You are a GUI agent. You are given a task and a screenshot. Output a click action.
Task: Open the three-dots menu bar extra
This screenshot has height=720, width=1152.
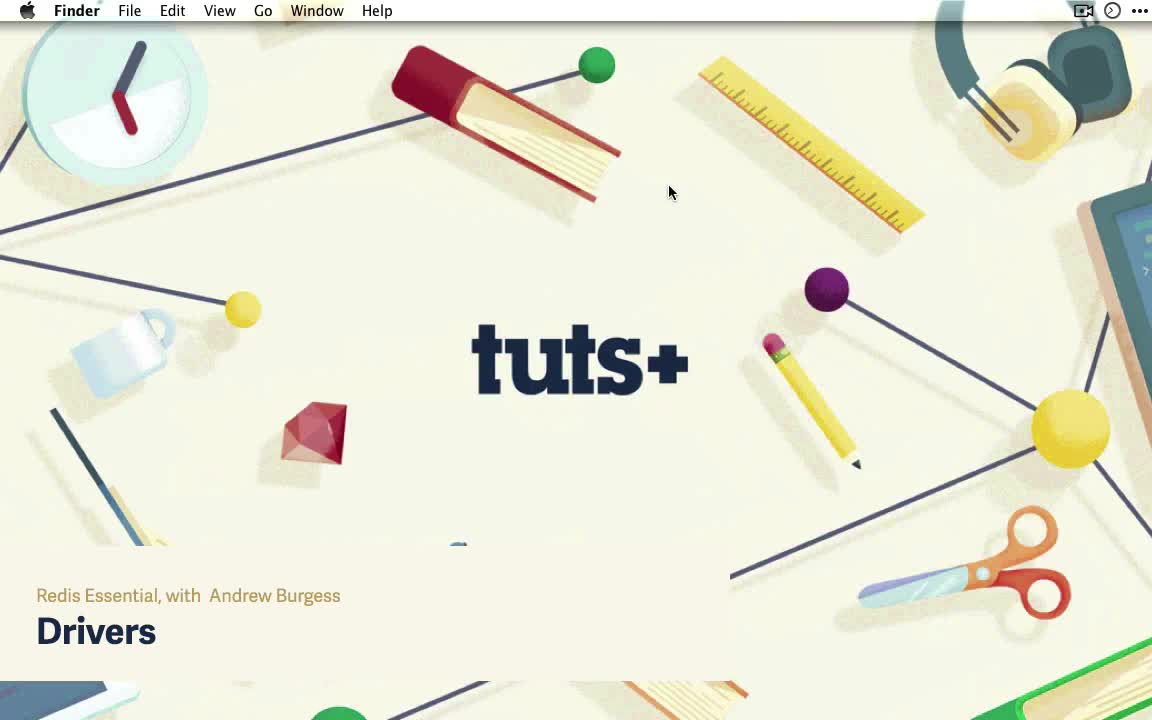pyautogui.click(x=1140, y=11)
